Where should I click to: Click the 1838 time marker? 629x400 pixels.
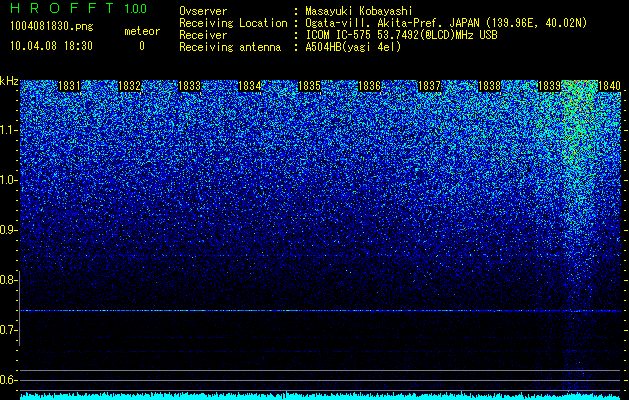(489, 86)
